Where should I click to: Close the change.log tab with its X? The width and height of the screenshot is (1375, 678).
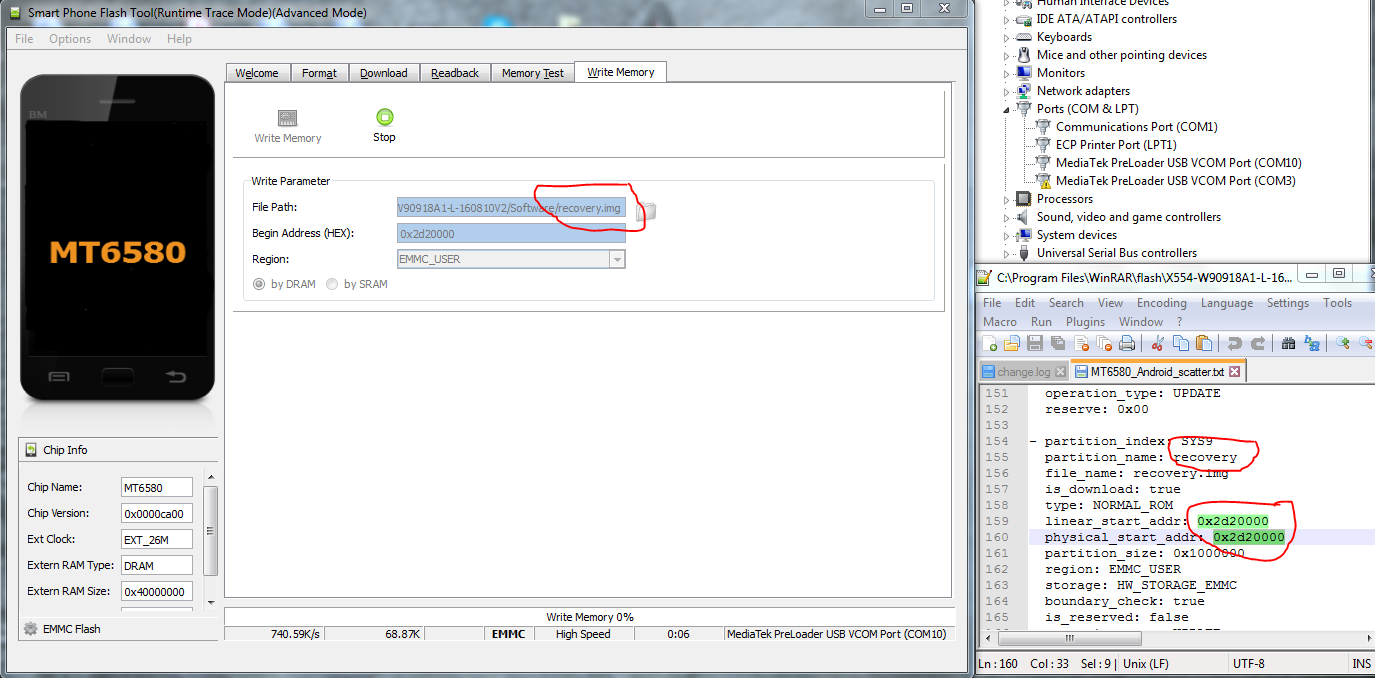coord(1060,372)
